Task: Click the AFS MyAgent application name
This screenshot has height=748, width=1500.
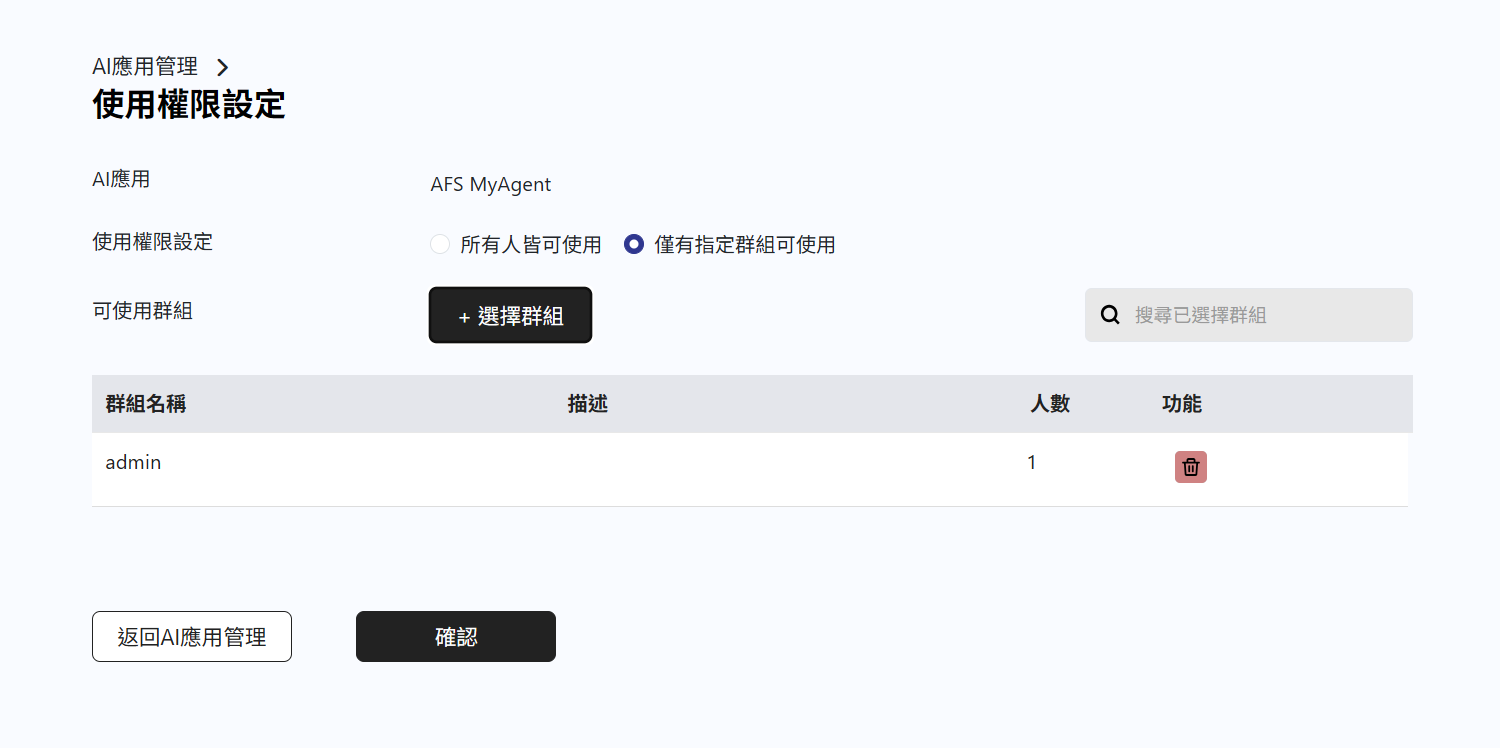Action: pos(491,185)
